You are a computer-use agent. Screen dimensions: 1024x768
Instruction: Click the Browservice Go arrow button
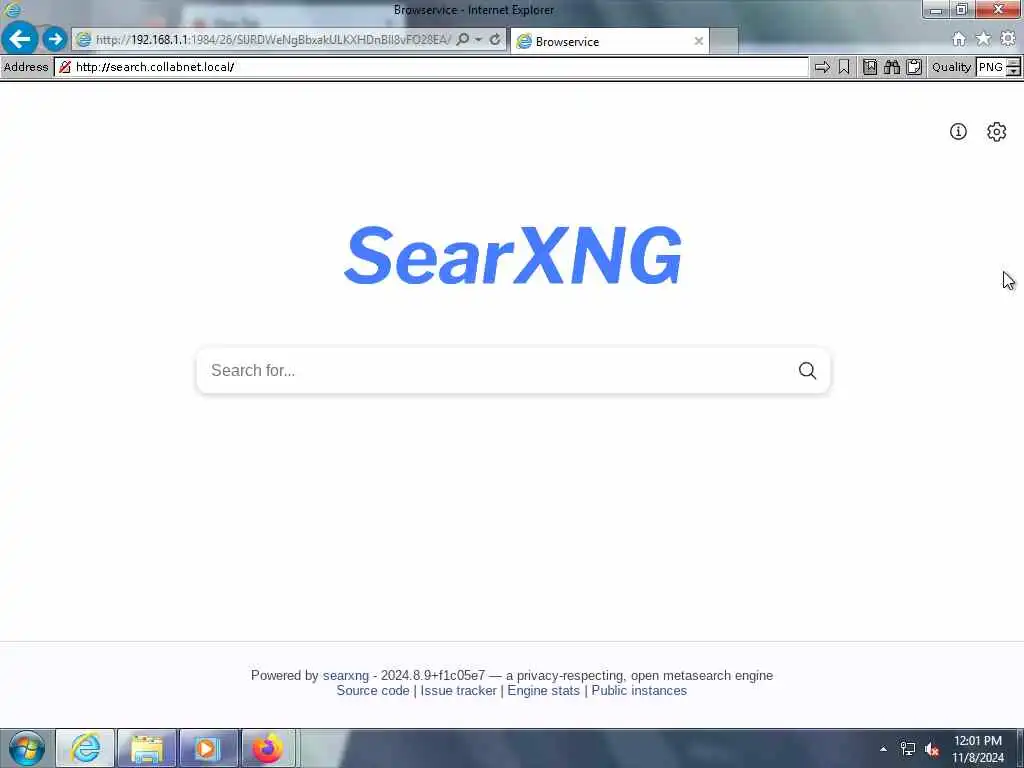822,67
